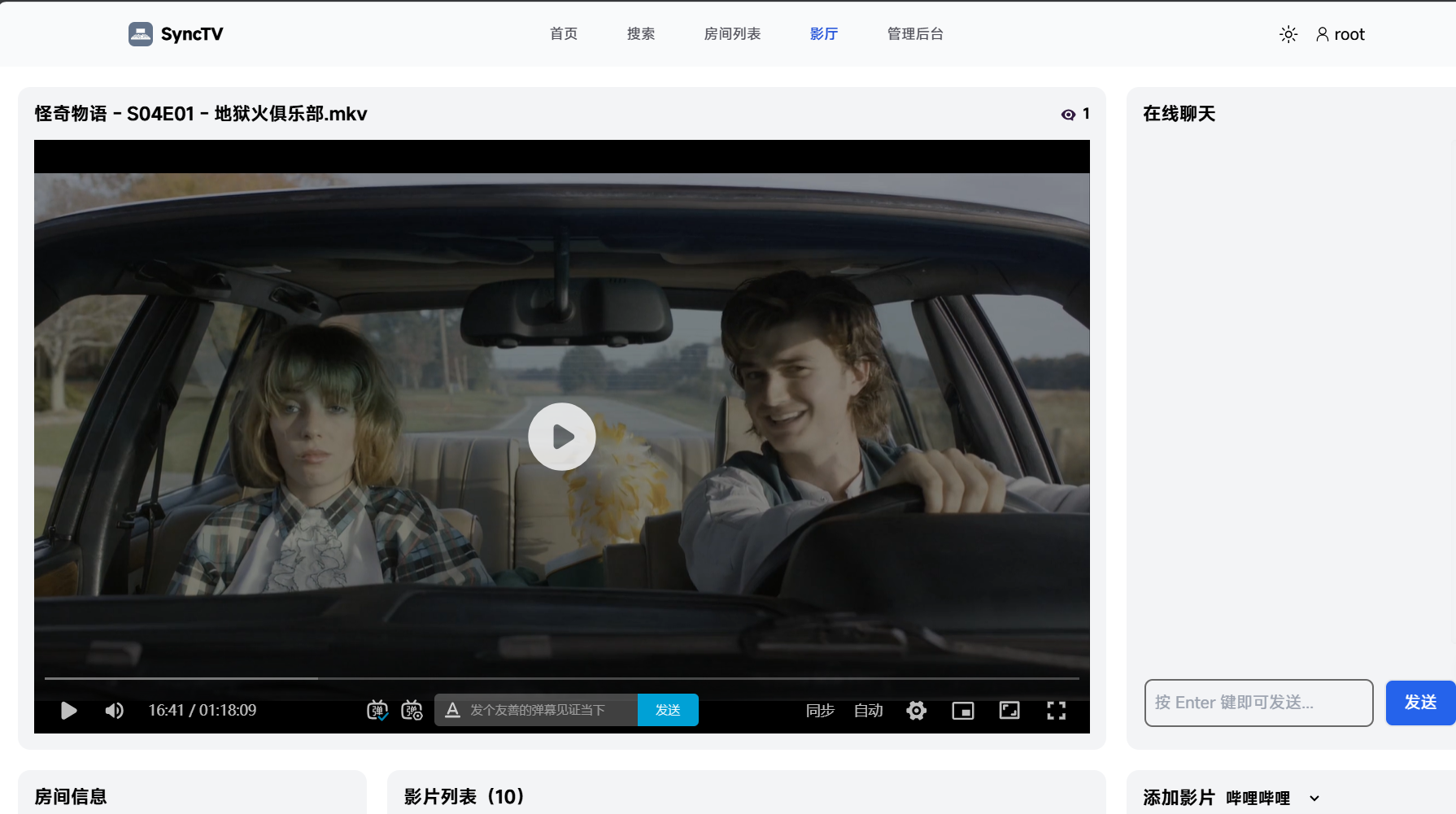This screenshot has width=1456, height=814.
Task: Open danmaku font style icon
Action: click(x=453, y=710)
